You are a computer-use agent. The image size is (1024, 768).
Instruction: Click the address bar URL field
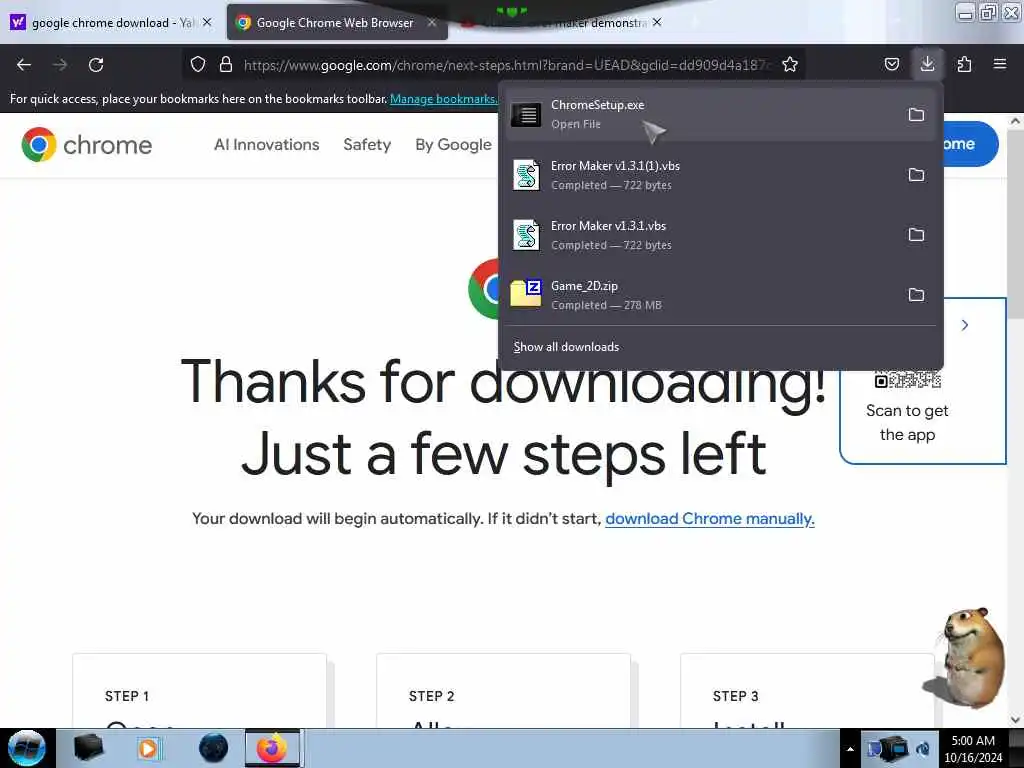pyautogui.click(x=507, y=65)
